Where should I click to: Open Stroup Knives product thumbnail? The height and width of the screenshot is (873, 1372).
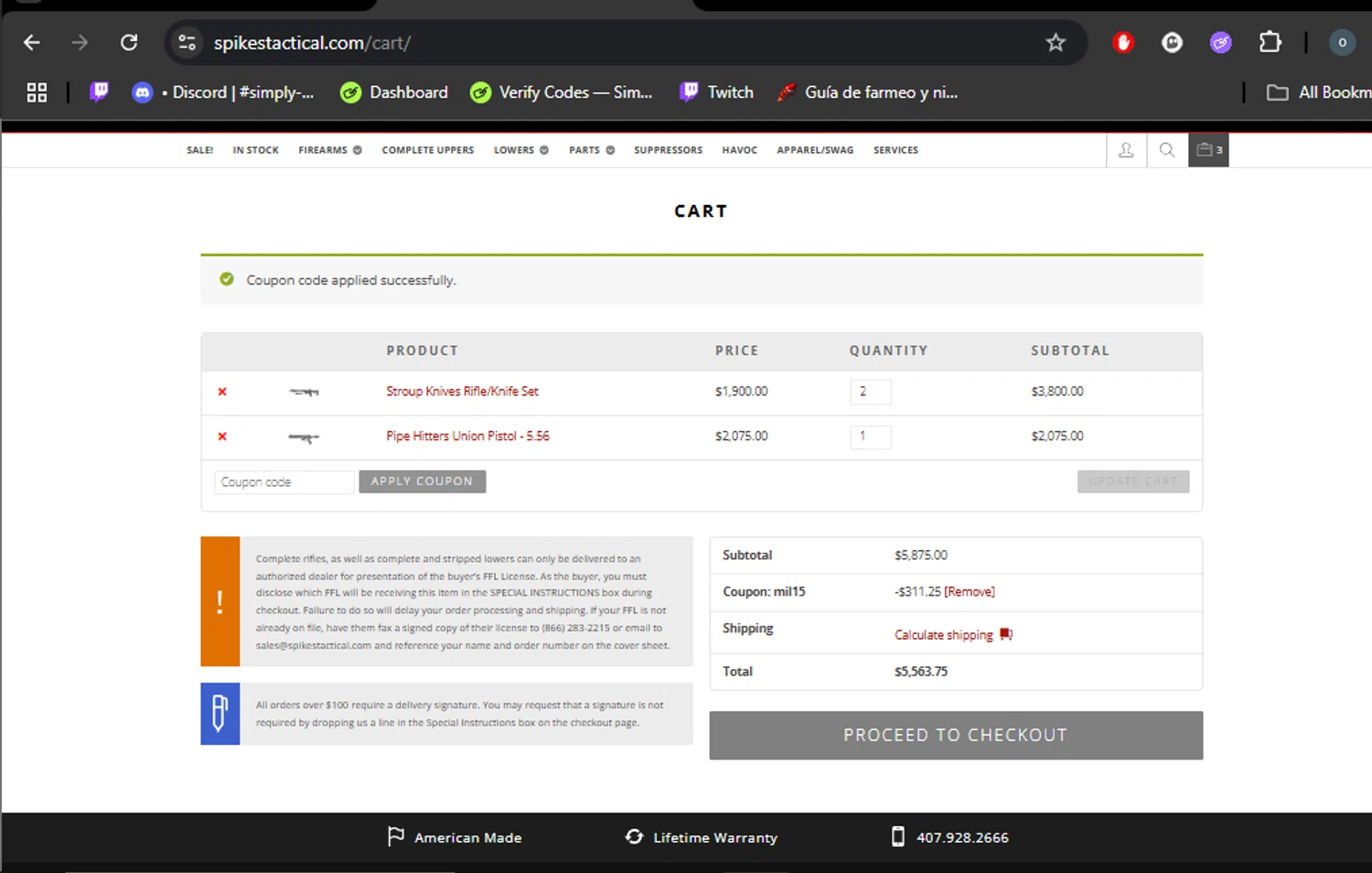point(304,392)
